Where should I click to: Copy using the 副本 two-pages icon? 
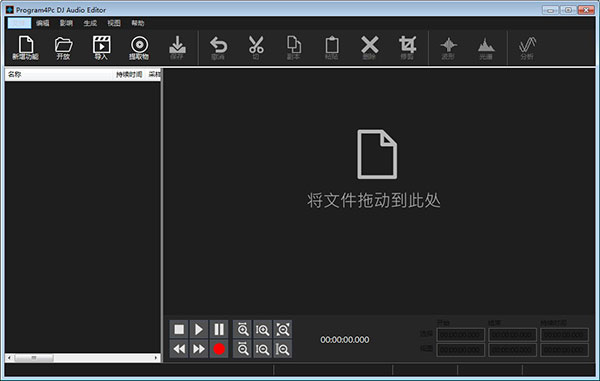point(293,48)
